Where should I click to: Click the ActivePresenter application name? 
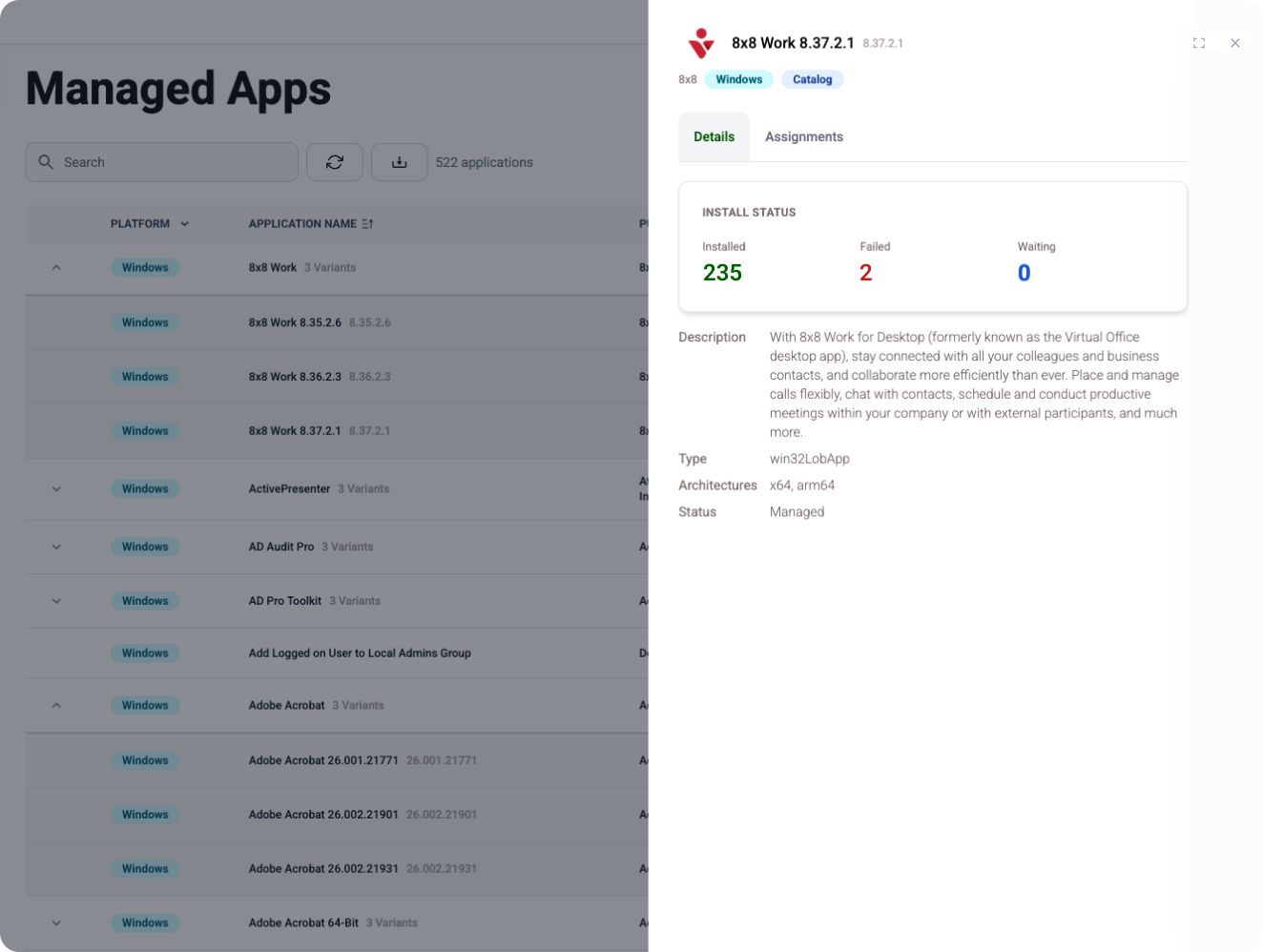(289, 488)
